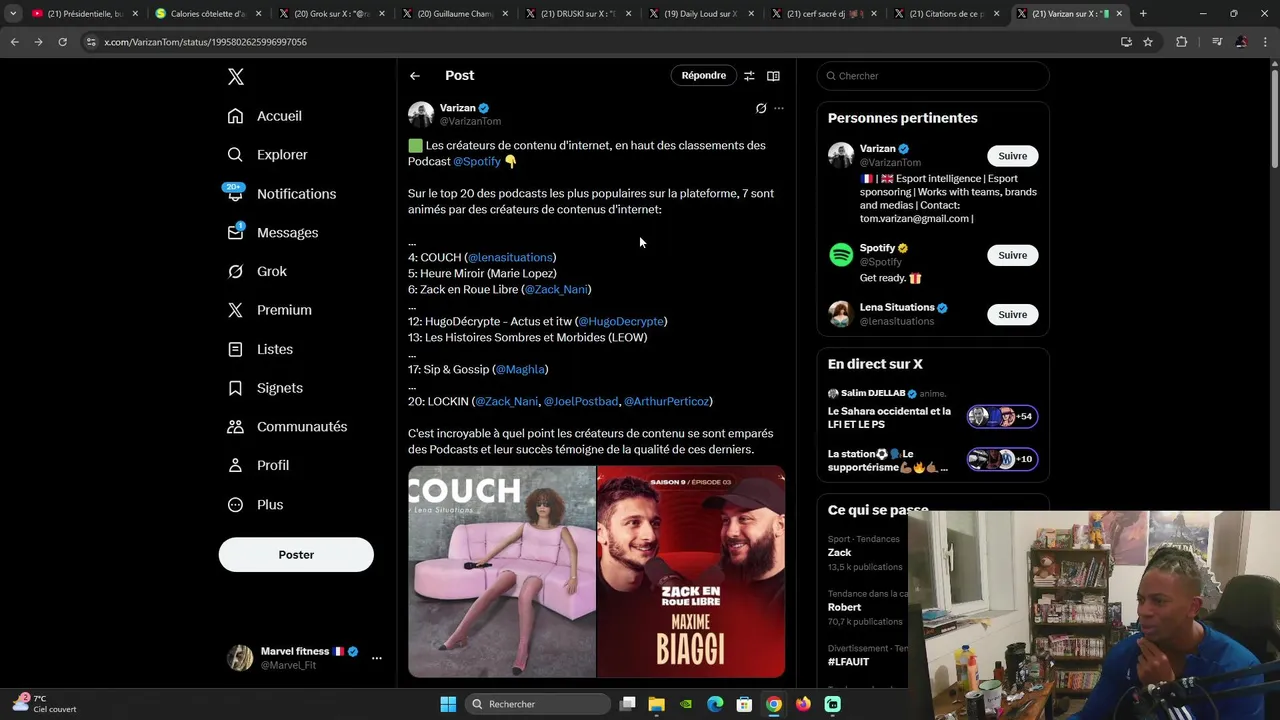
Task: Open Spotify's profile avatar in Personnes pertinentes
Action: click(841, 255)
